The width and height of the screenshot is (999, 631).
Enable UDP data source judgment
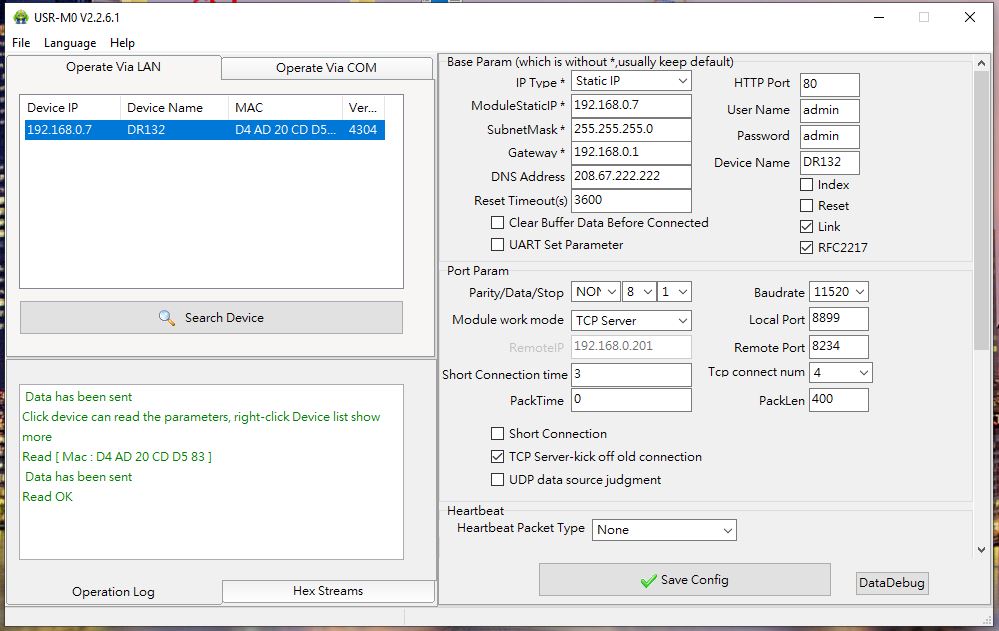(x=498, y=480)
